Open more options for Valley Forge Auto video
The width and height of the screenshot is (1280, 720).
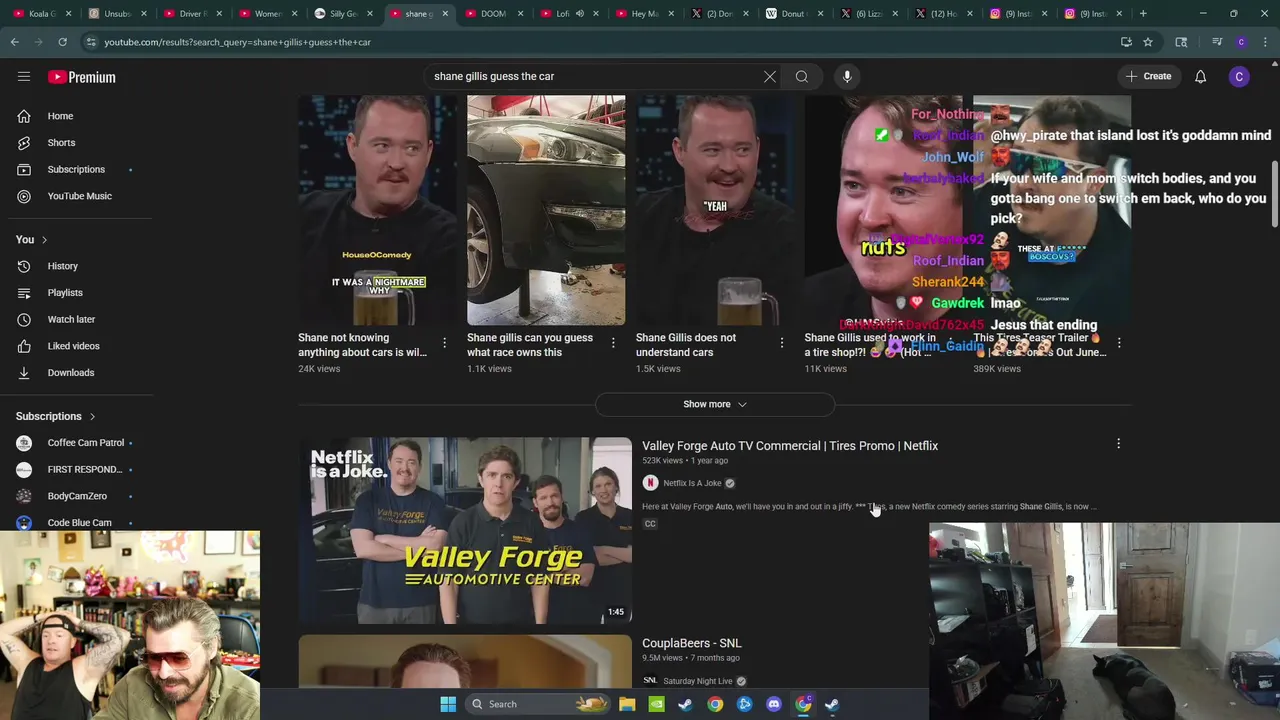coord(1118,444)
